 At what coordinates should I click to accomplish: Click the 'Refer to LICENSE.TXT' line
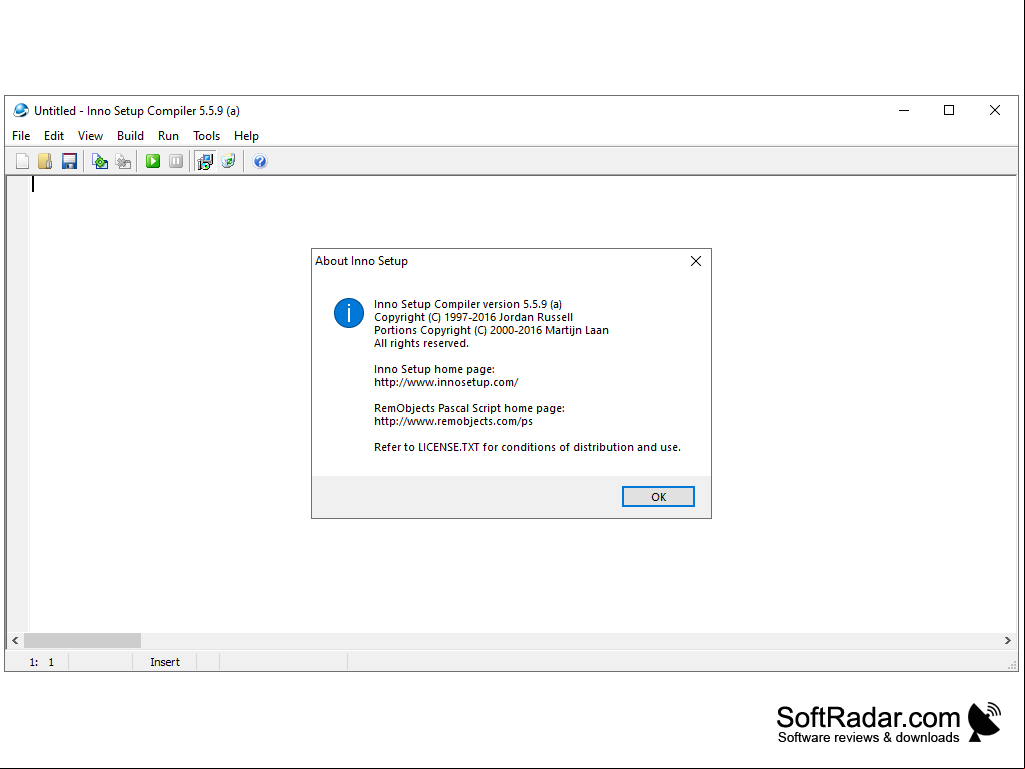point(527,447)
